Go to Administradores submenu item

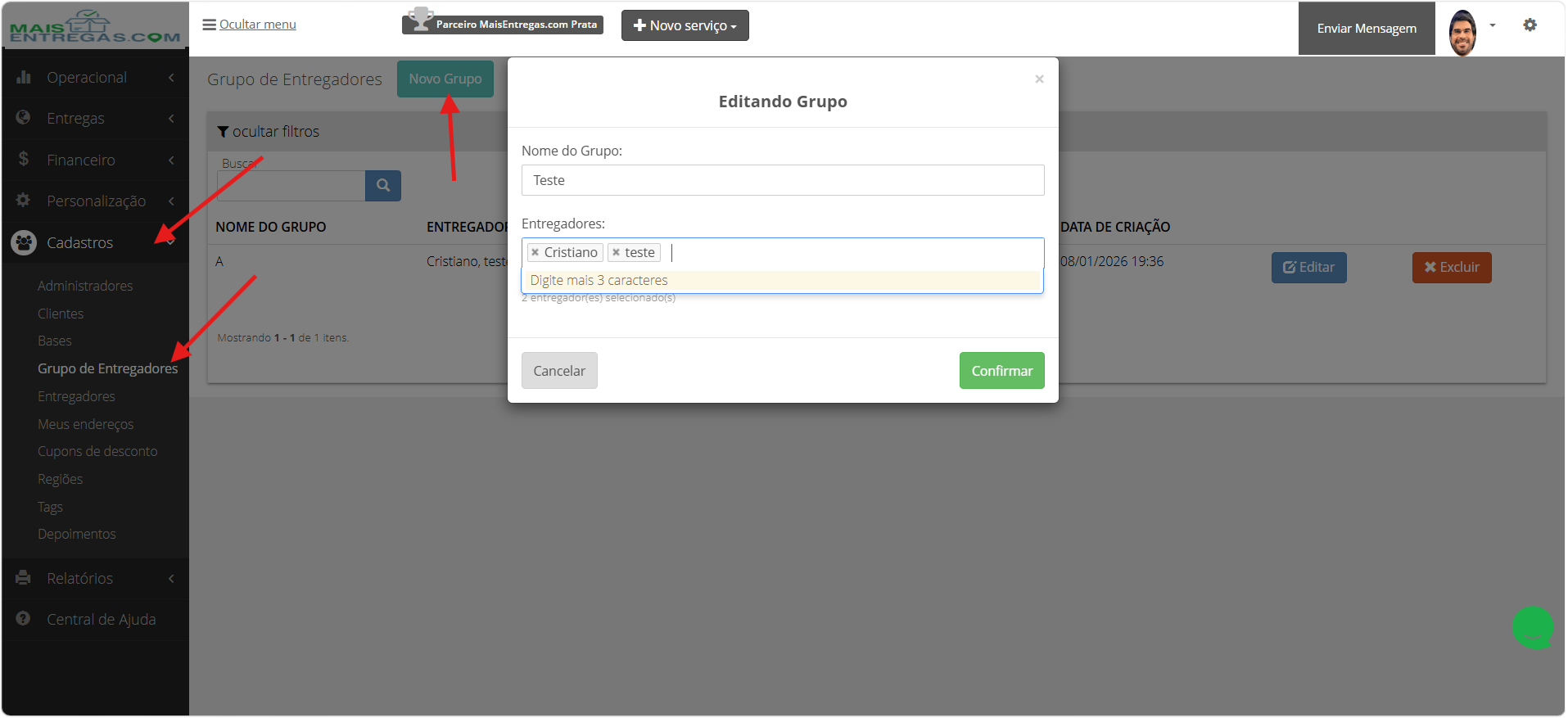(x=85, y=286)
